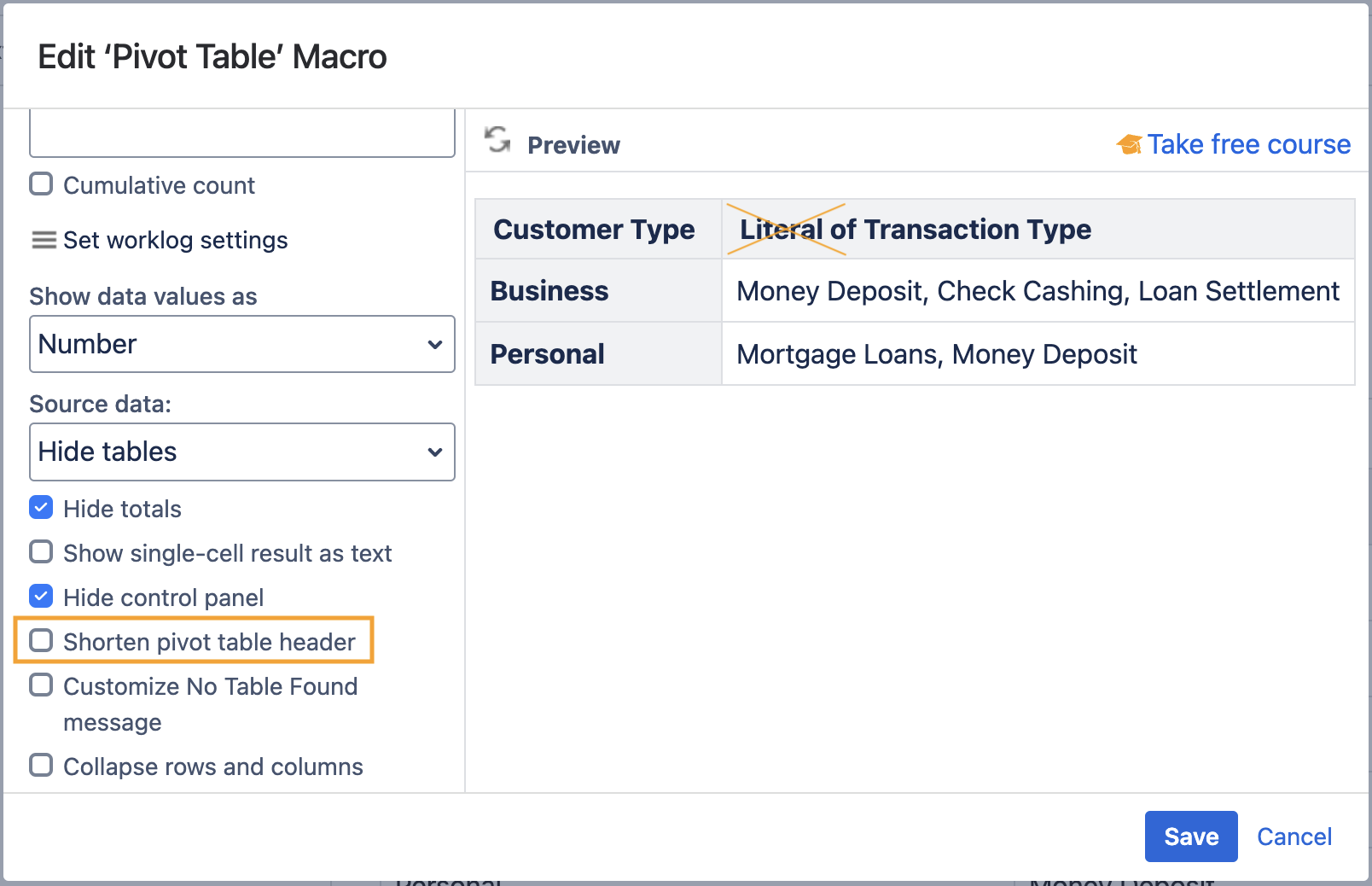Click the graduation cap course icon
Screen dimensions: 1372x886
click(x=1129, y=145)
